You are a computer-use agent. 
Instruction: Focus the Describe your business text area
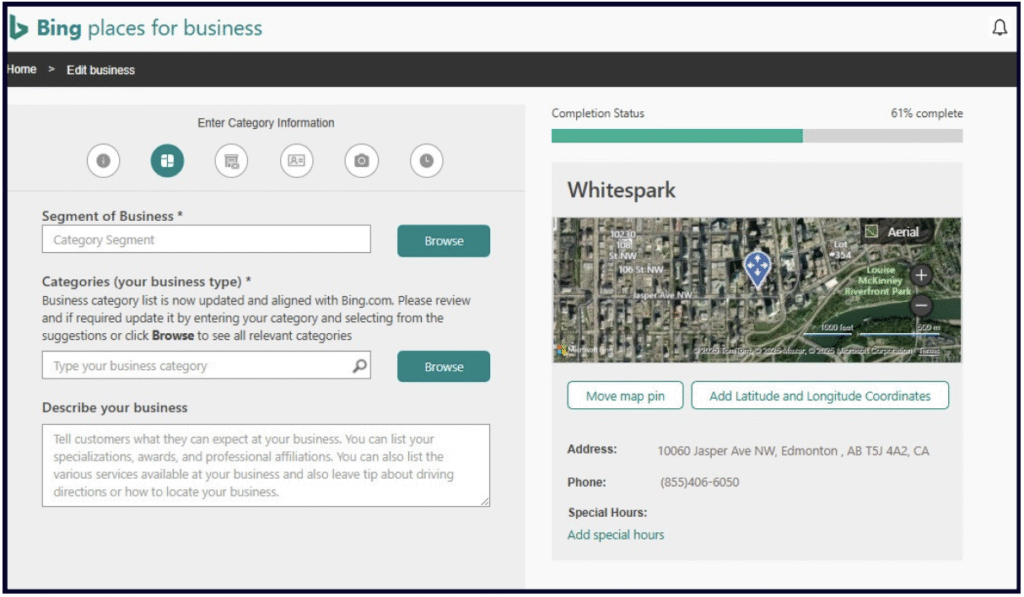coord(265,465)
